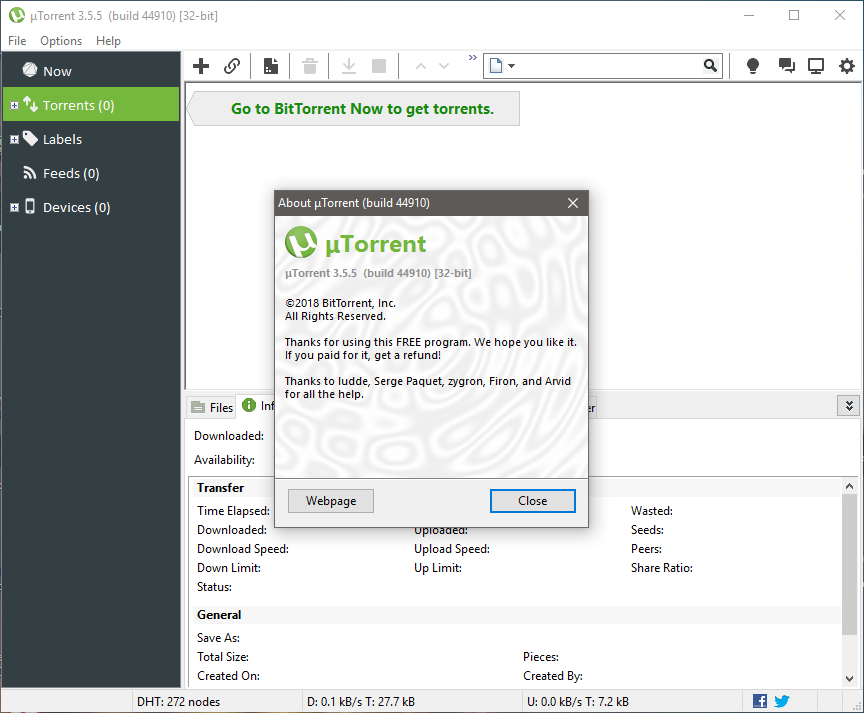Select Torrents (0) in sidebar
The width and height of the screenshot is (864, 713).
(91, 105)
